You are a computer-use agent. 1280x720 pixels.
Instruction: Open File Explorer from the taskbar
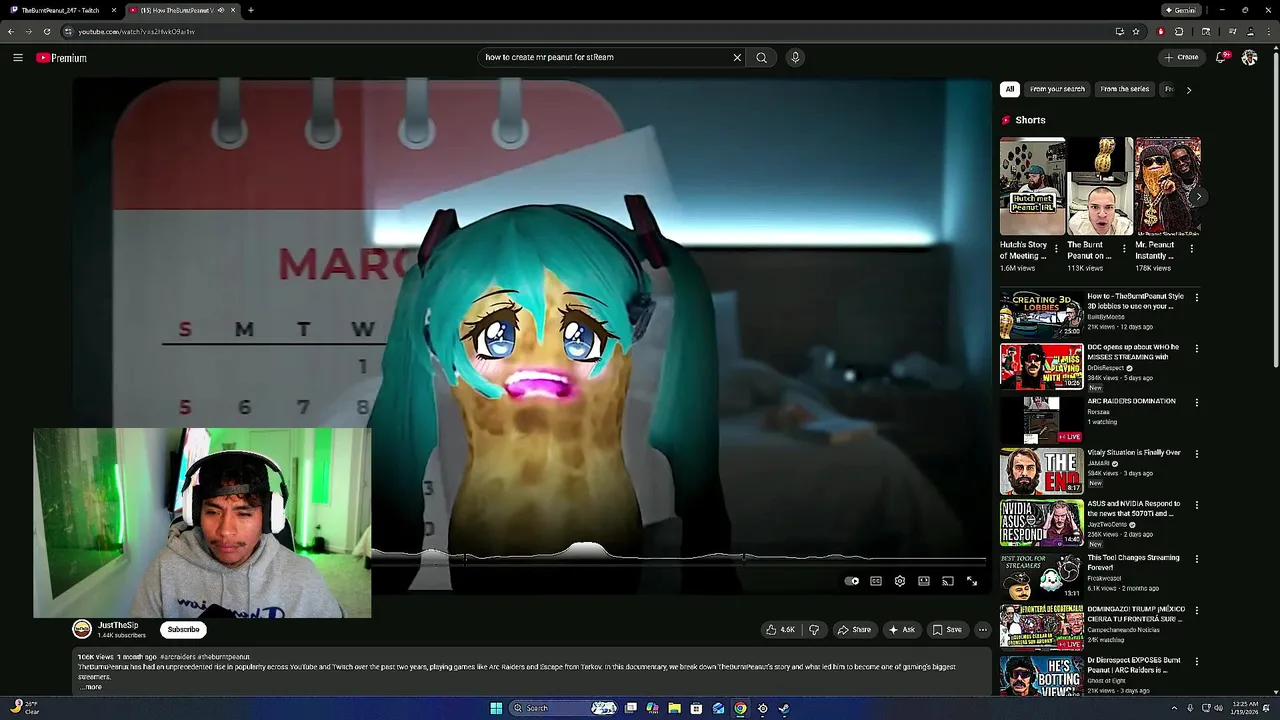[674, 708]
